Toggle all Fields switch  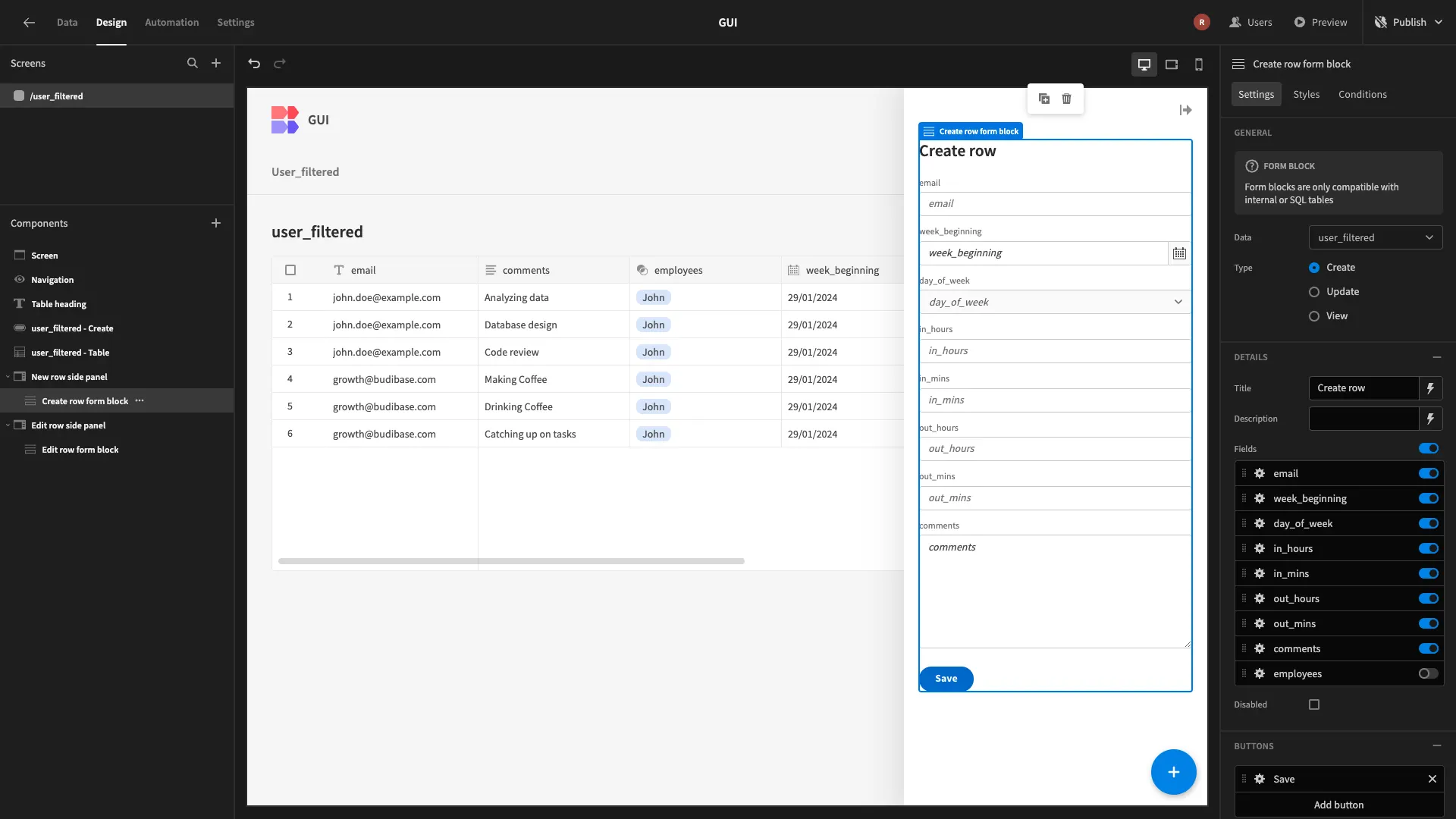1429,448
